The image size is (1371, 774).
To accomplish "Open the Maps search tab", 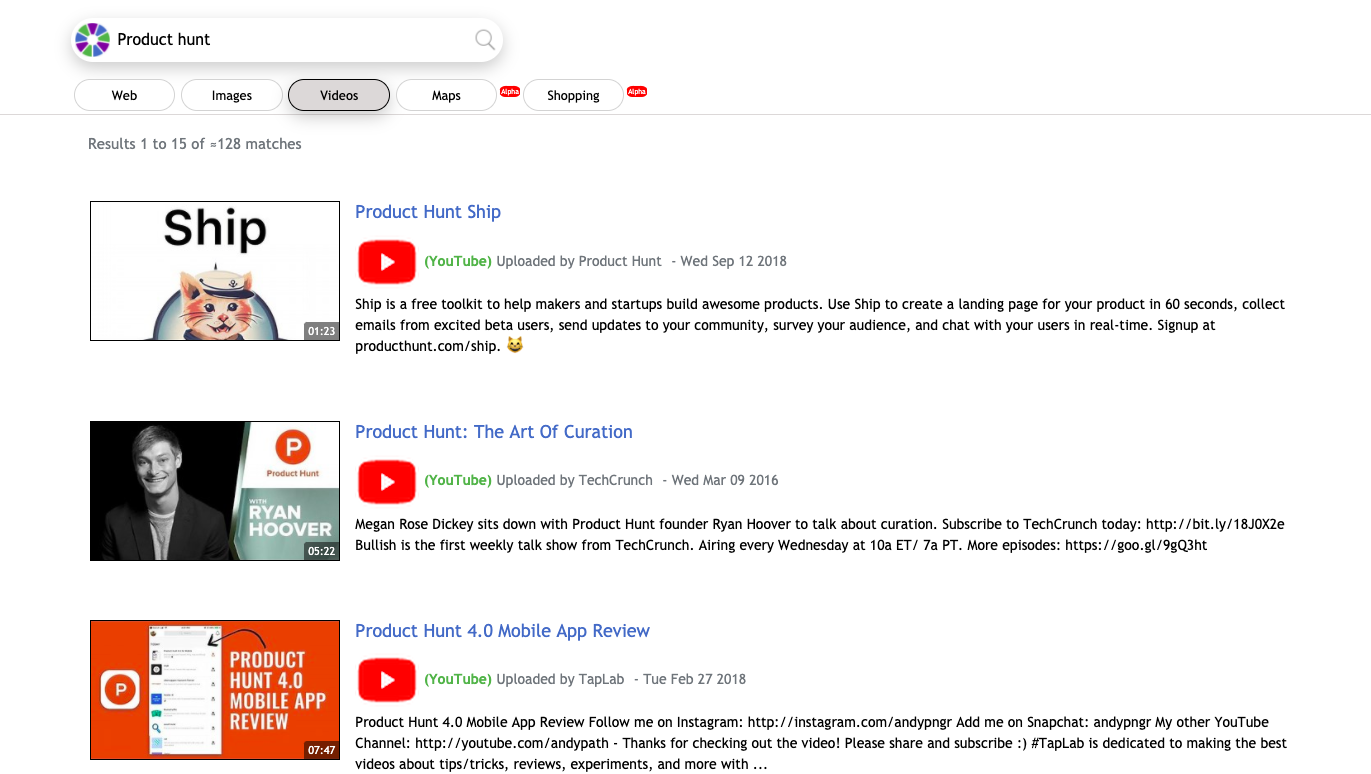I will pyautogui.click(x=446, y=95).
